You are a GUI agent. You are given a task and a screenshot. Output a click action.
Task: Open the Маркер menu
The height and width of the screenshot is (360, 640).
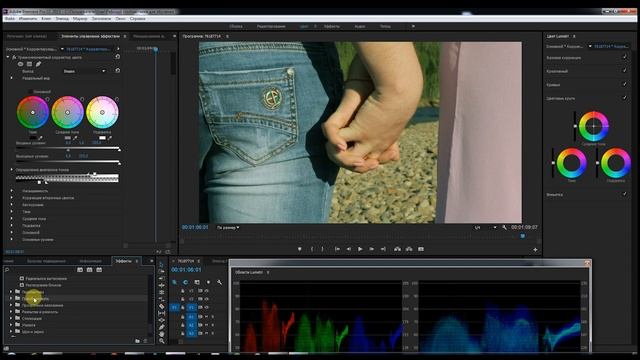[80, 19]
